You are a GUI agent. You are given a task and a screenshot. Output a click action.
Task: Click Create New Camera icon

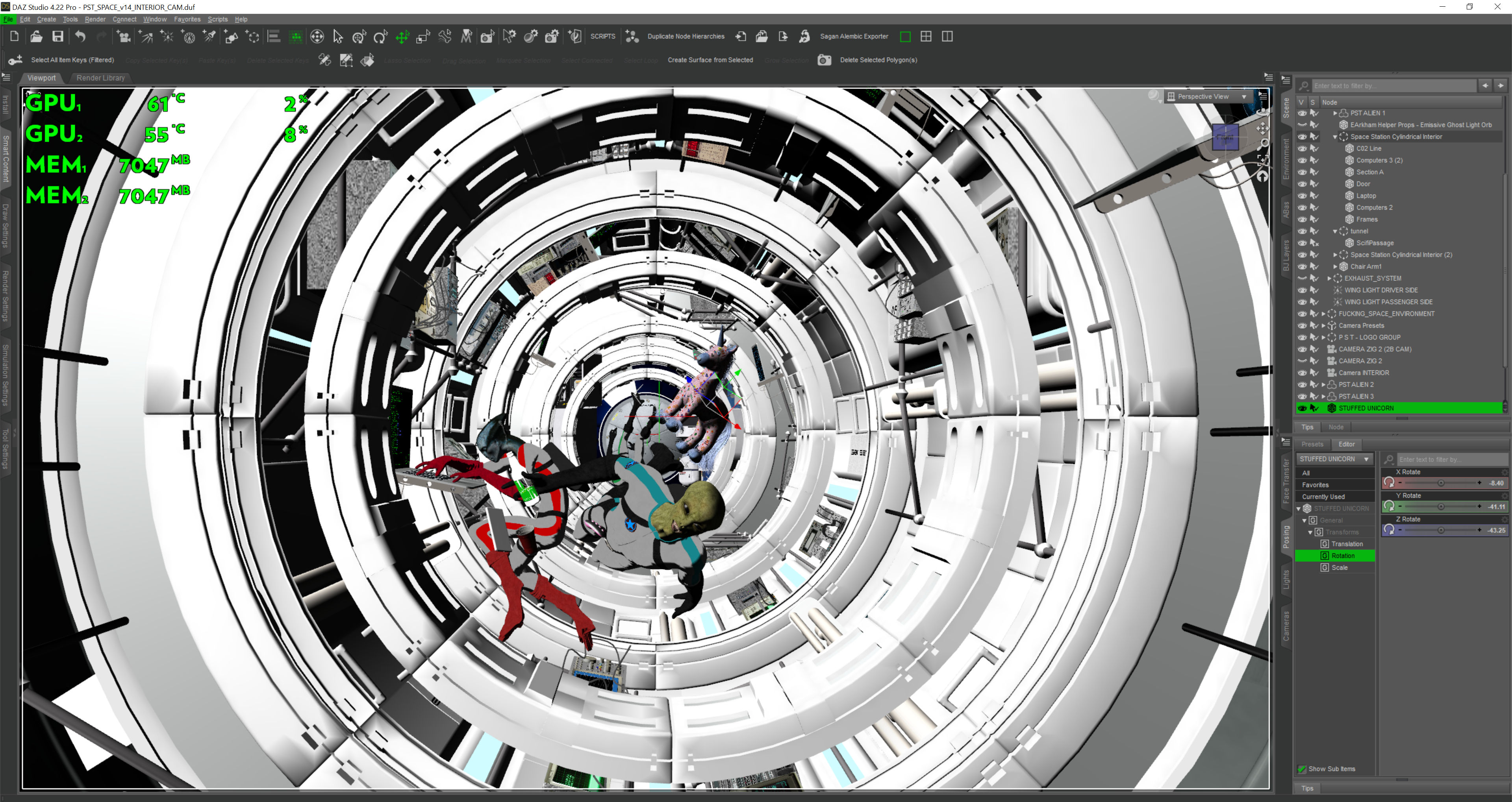tap(123, 37)
